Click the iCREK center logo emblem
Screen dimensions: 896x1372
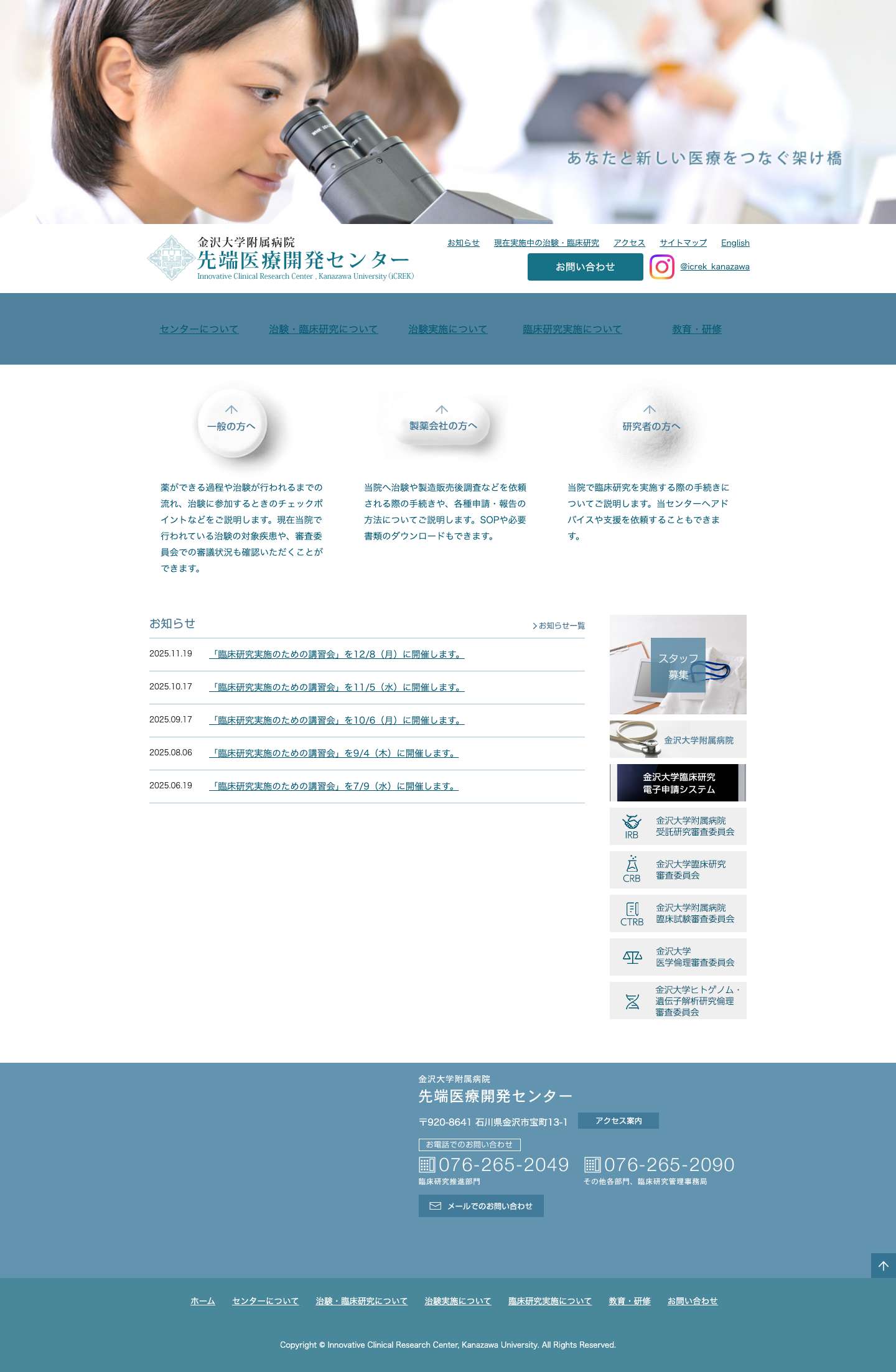(x=171, y=258)
